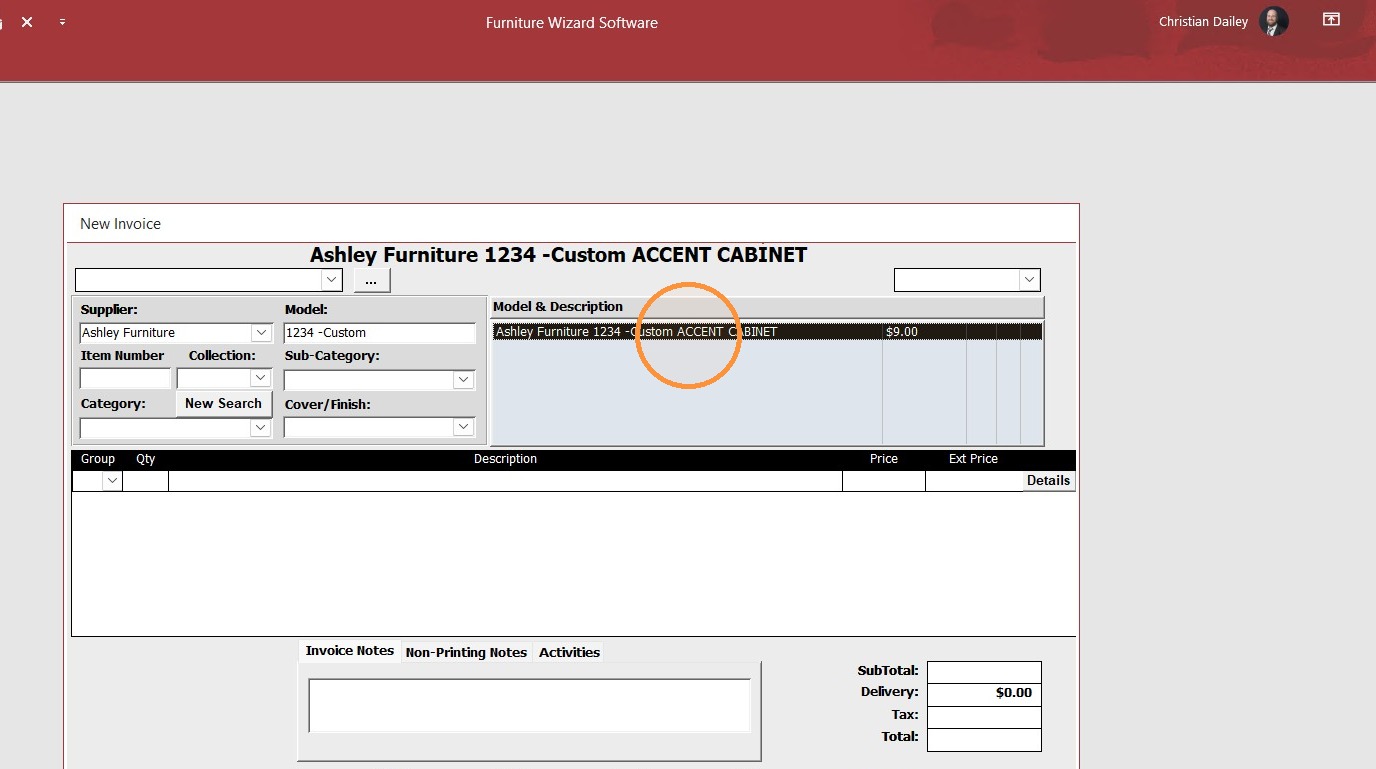Screen dimensions: 1376x769
Task: Click the Delivery field showing $0.00
Action: (x=984, y=694)
